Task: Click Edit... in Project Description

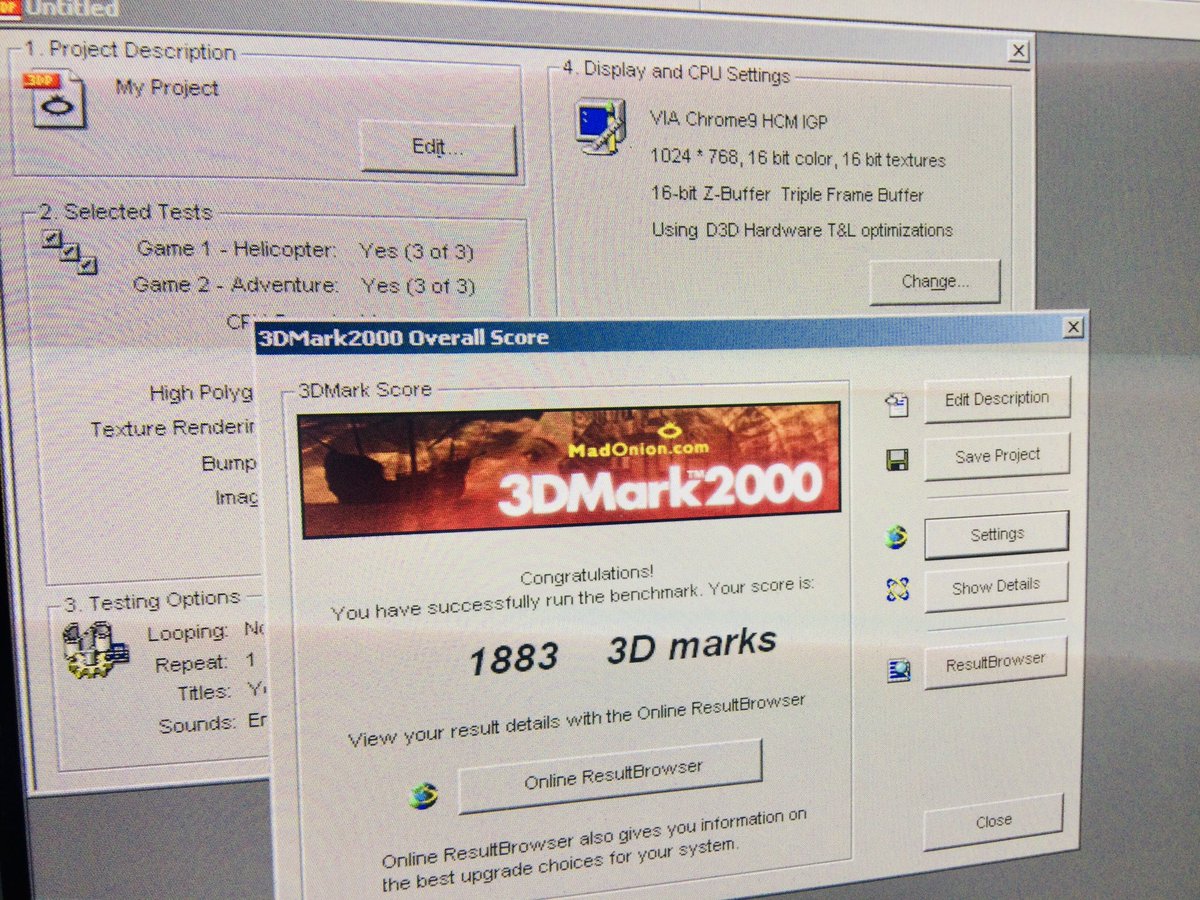Action: pos(438,148)
